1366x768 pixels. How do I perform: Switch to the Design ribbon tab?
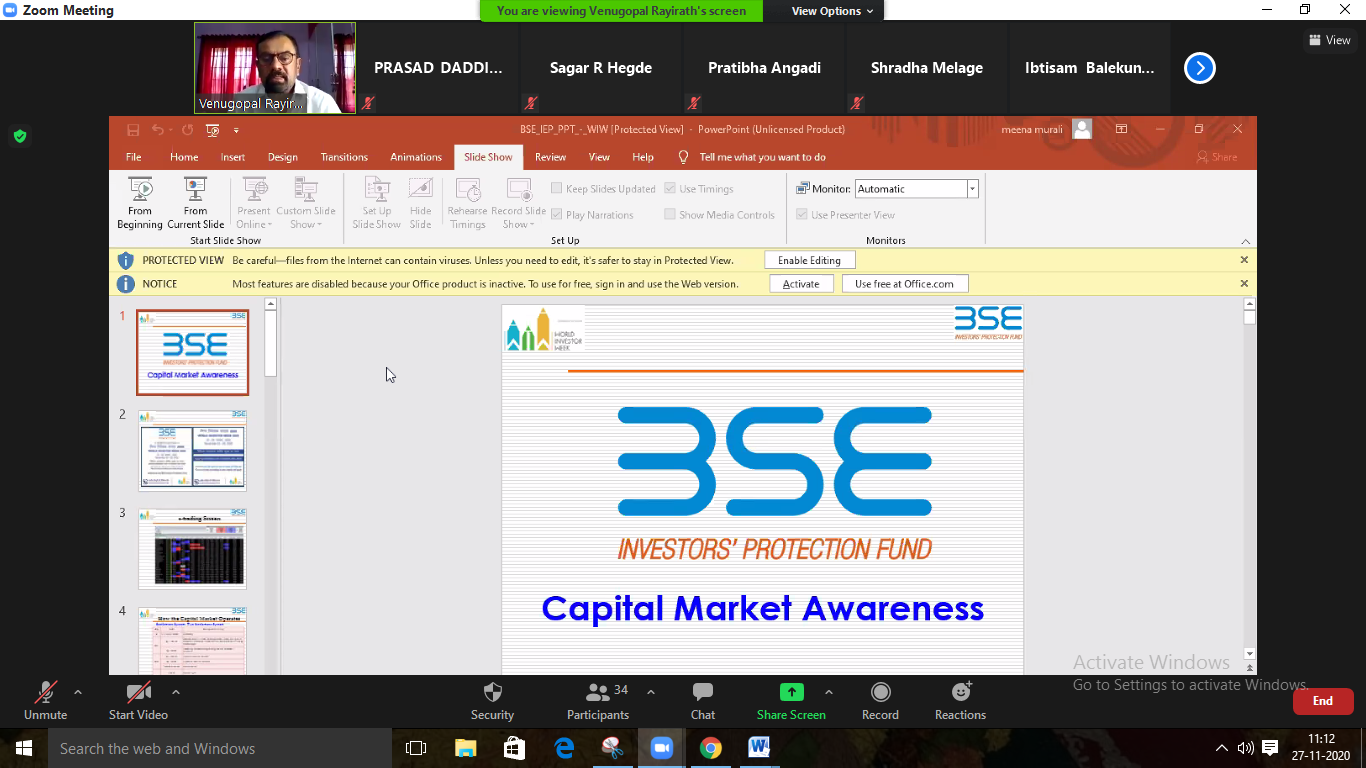tap(283, 157)
